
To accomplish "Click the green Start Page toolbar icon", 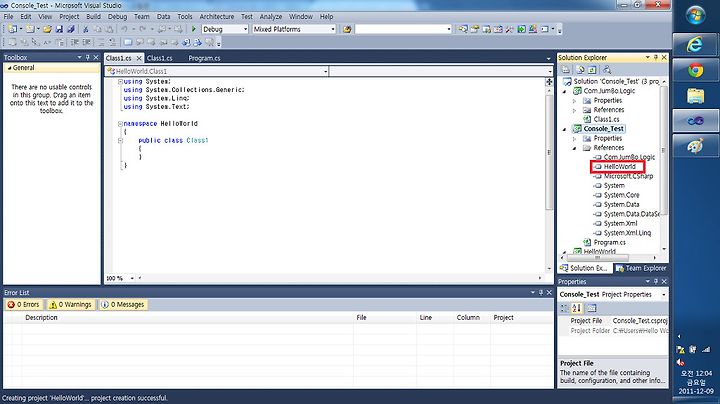I will click(x=521, y=29).
